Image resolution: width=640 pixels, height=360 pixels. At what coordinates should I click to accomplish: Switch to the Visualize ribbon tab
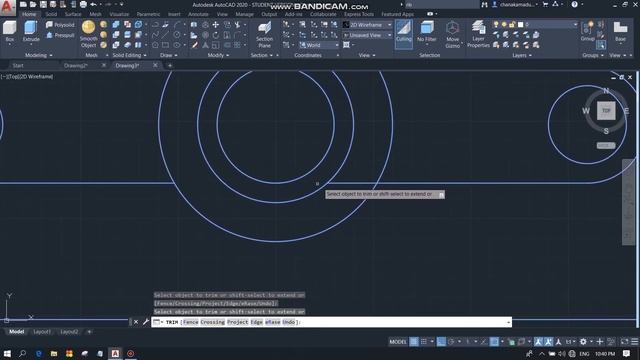click(119, 14)
